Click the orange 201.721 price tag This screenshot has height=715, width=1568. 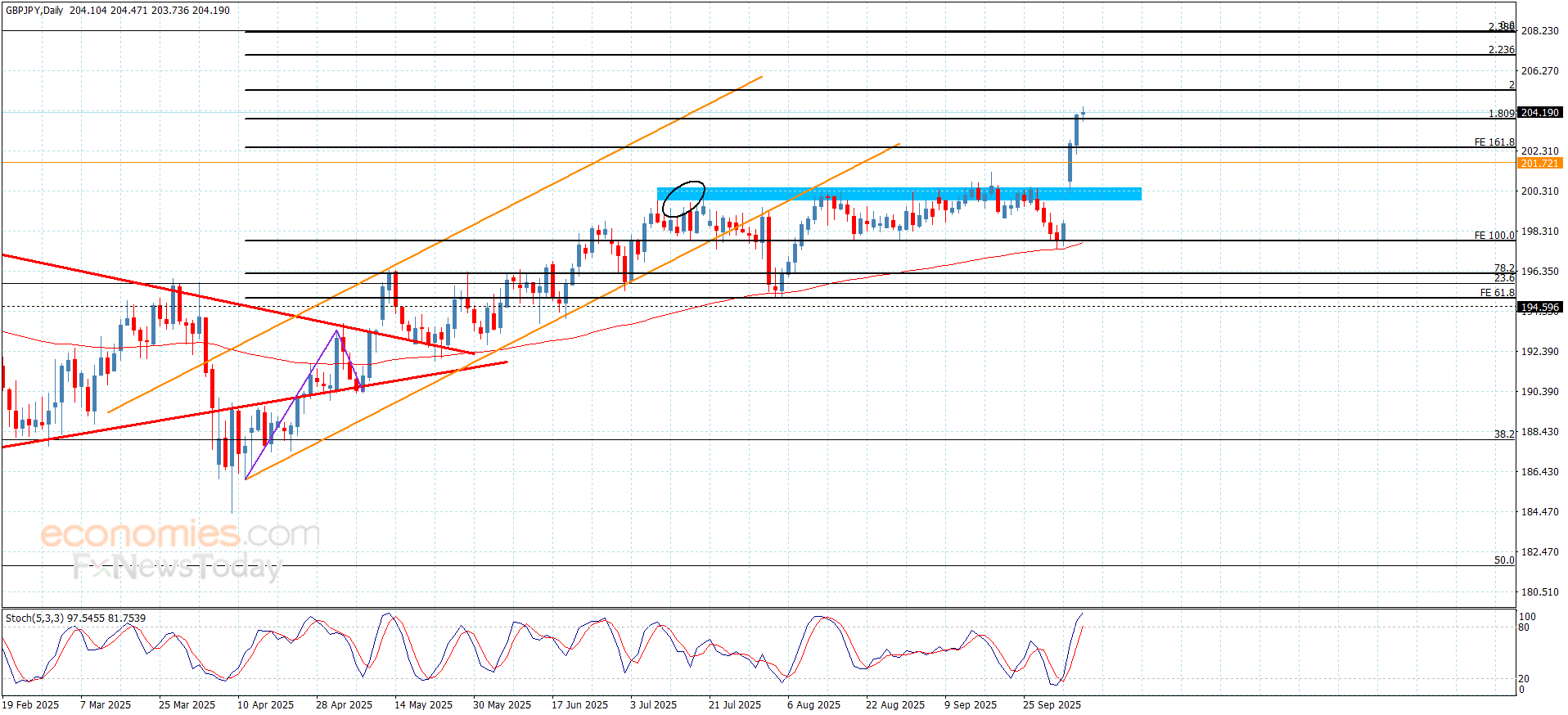pos(1540,164)
